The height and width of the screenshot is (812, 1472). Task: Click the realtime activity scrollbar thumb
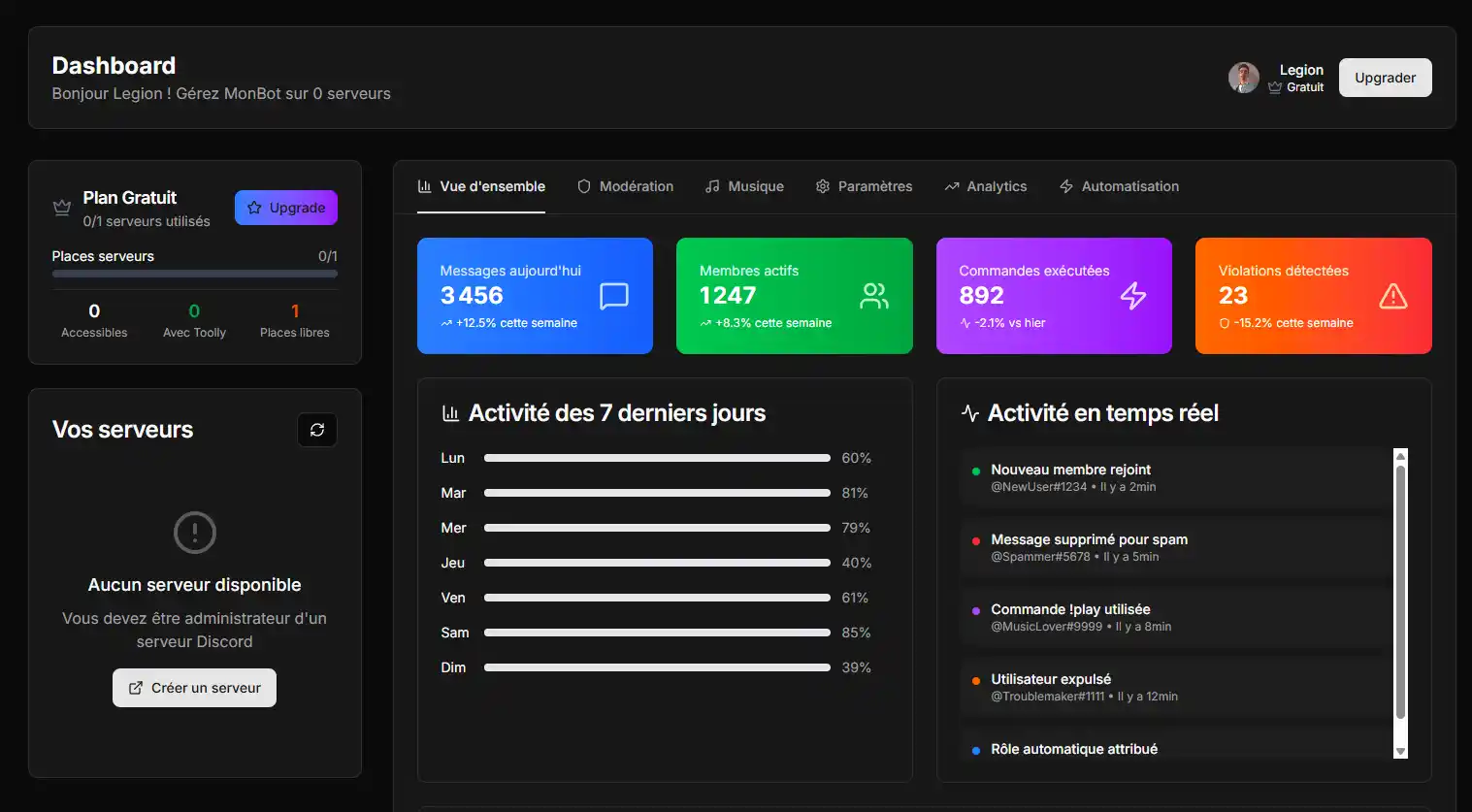click(1400, 592)
